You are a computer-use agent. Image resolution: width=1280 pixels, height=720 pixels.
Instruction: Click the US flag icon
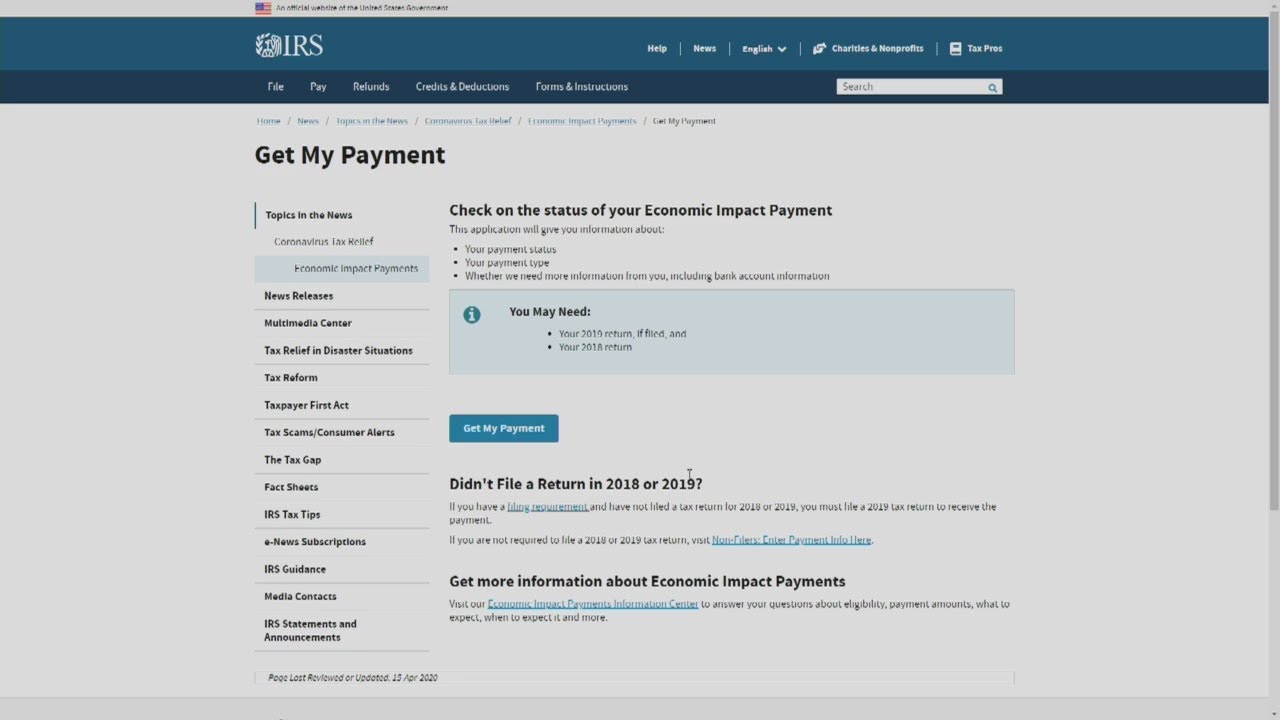(263, 8)
